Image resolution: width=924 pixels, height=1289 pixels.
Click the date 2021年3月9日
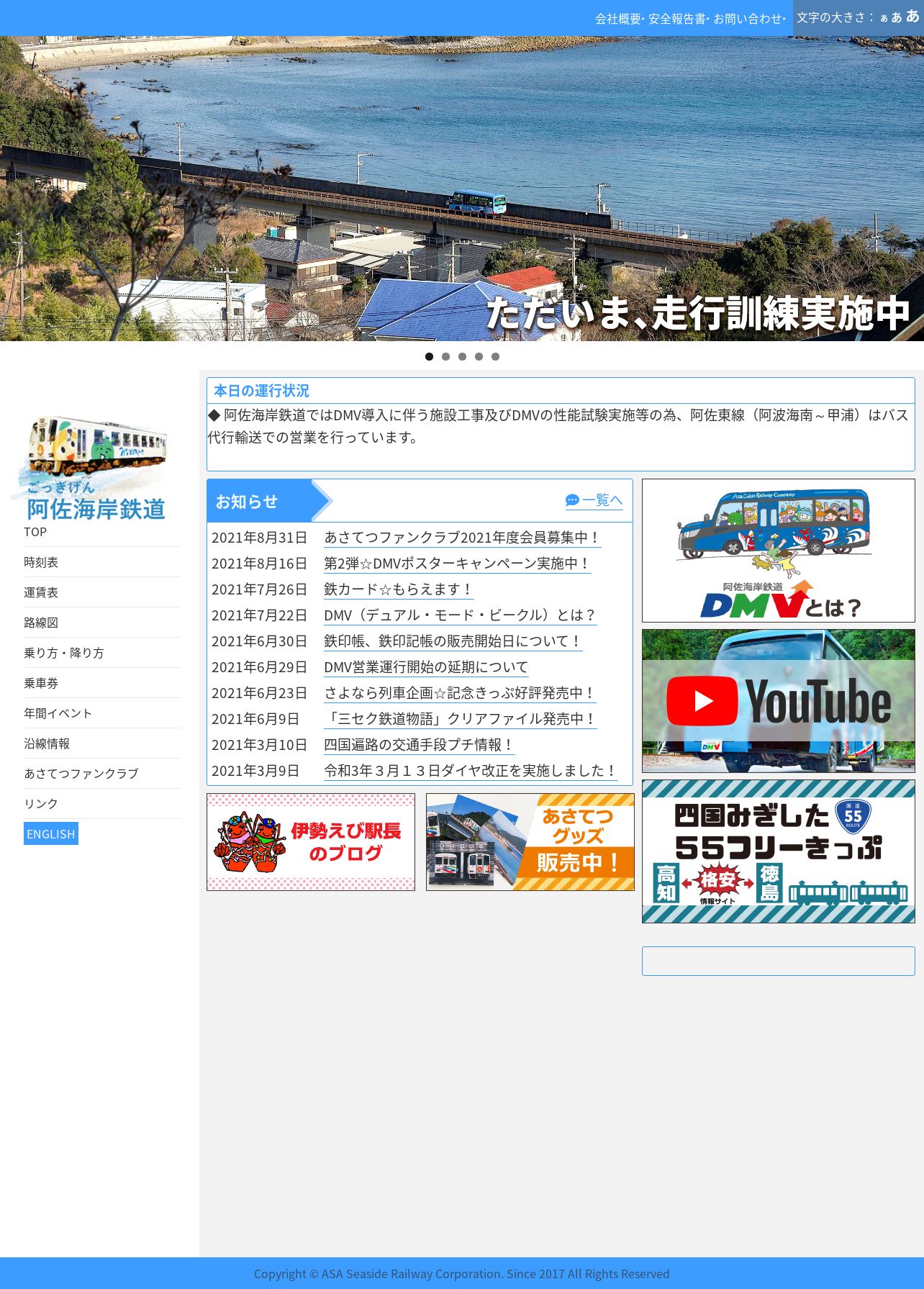click(x=255, y=771)
